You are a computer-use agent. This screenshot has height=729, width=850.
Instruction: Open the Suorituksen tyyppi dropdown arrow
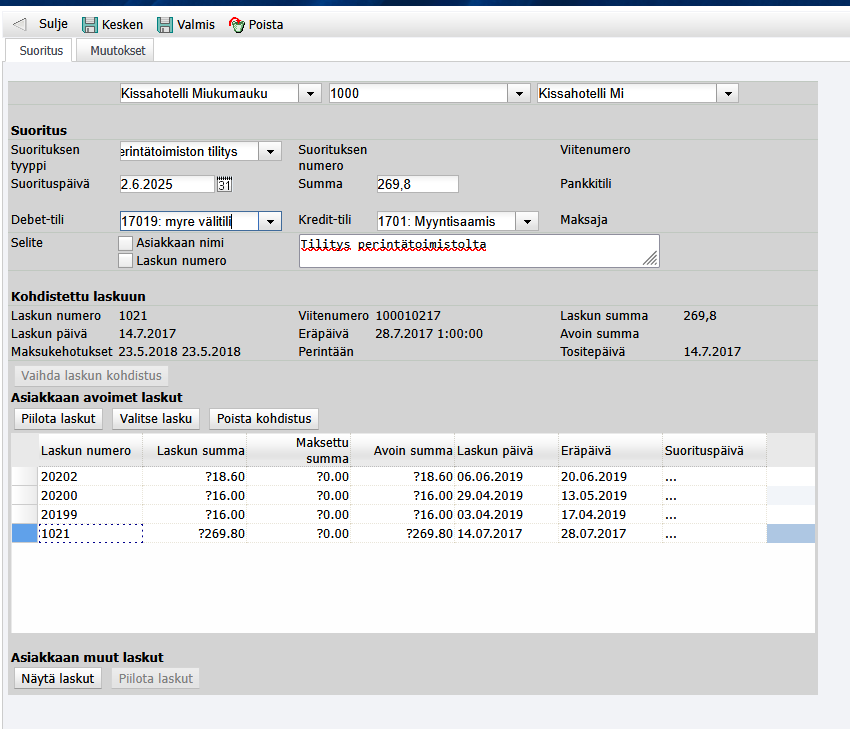click(270, 152)
